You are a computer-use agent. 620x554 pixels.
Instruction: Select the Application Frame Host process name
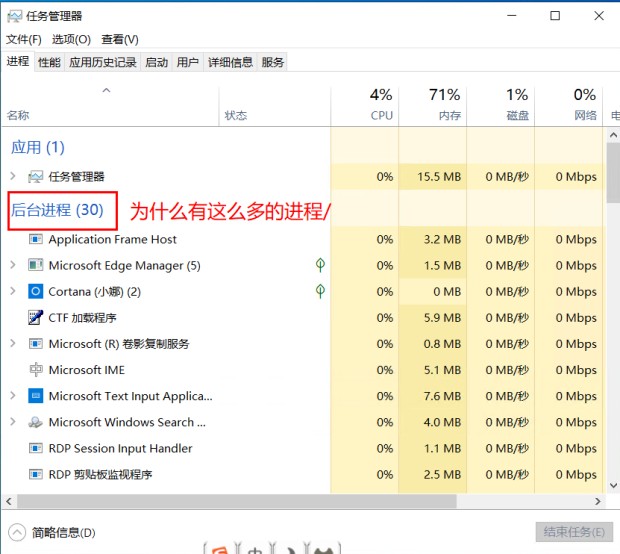113,239
